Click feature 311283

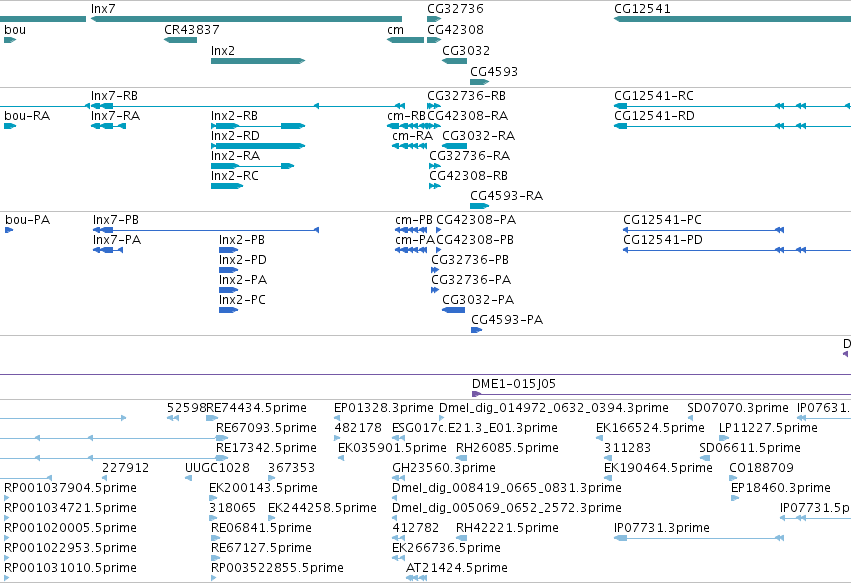tap(608, 458)
